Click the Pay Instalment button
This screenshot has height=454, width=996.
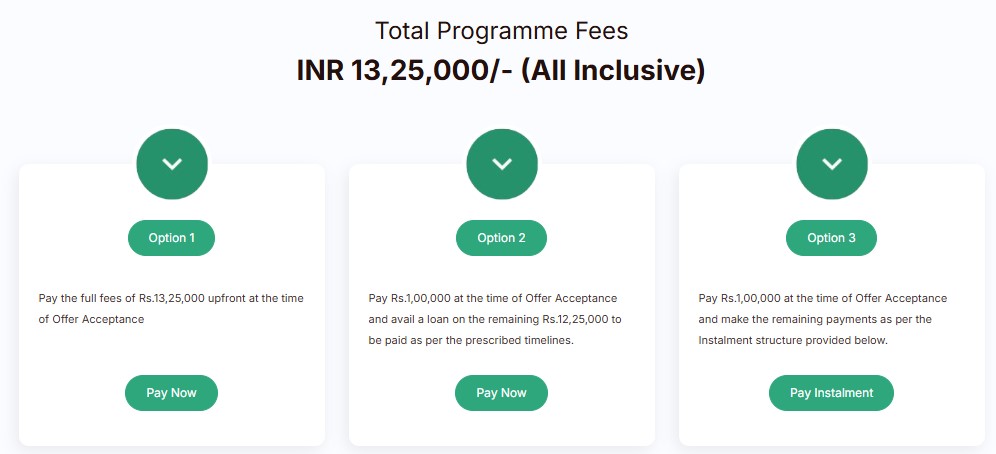click(831, 393)
